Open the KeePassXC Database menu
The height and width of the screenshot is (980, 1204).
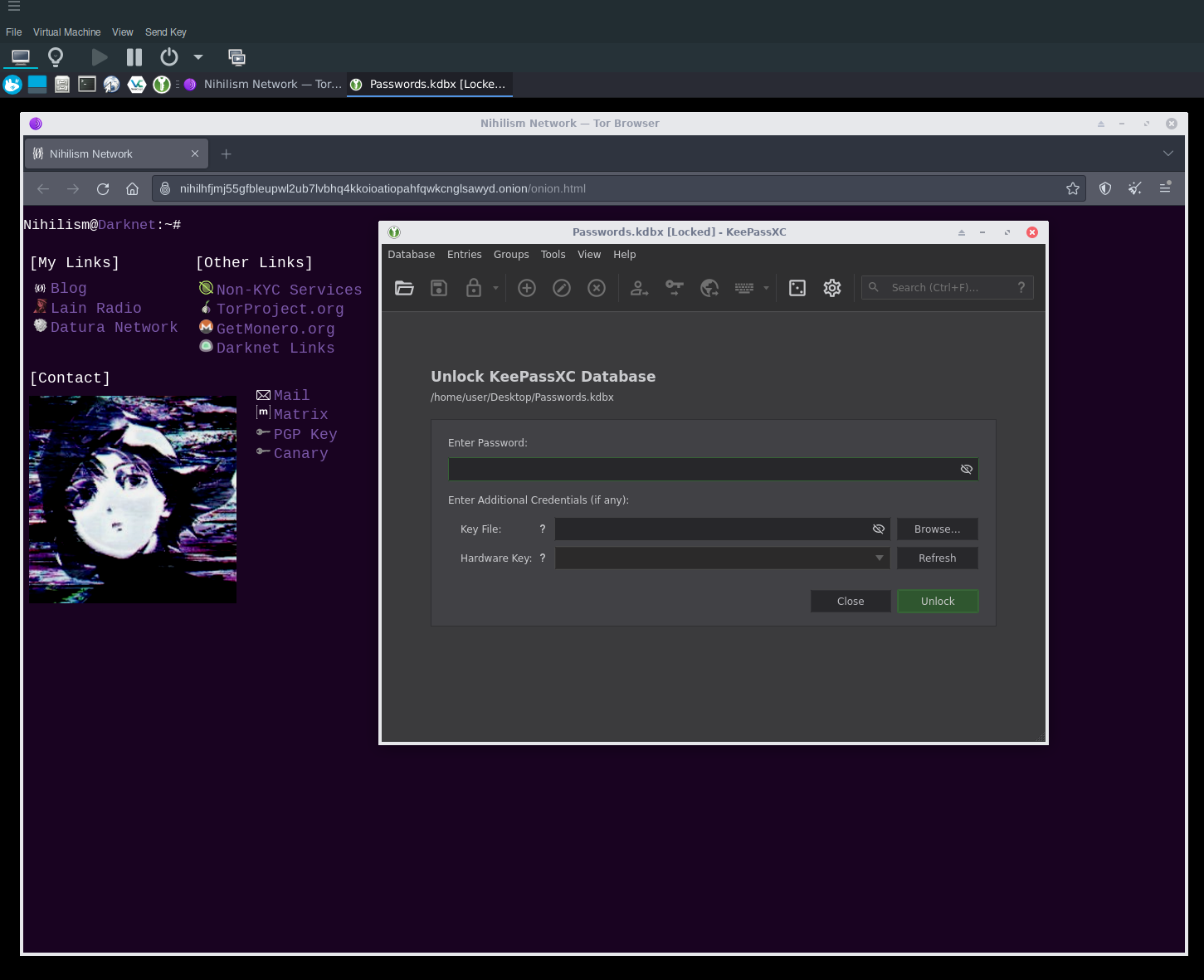click(x=412, y=255)
